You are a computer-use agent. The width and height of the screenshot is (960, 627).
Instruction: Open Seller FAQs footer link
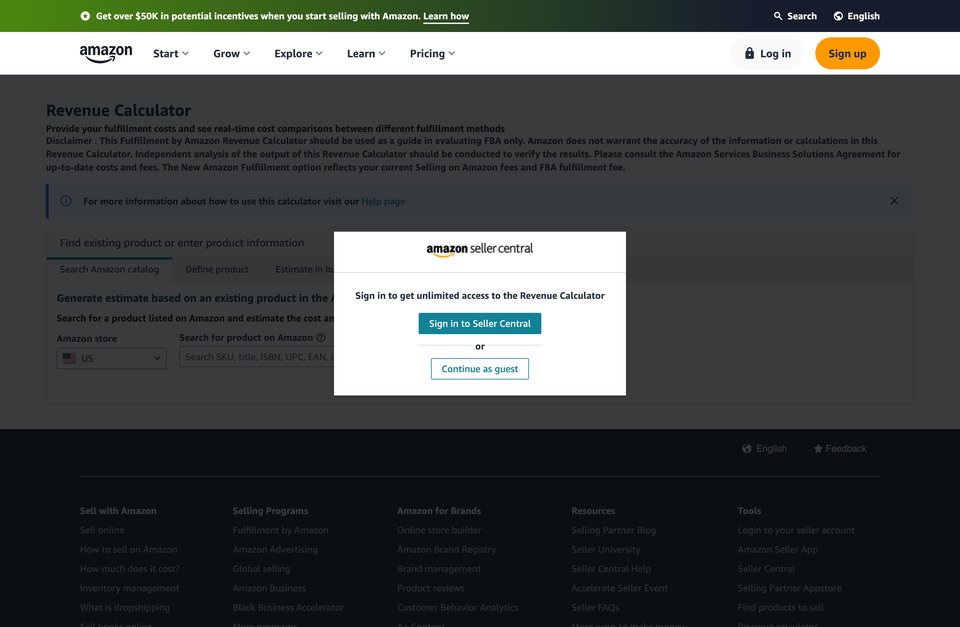(595, 607)
